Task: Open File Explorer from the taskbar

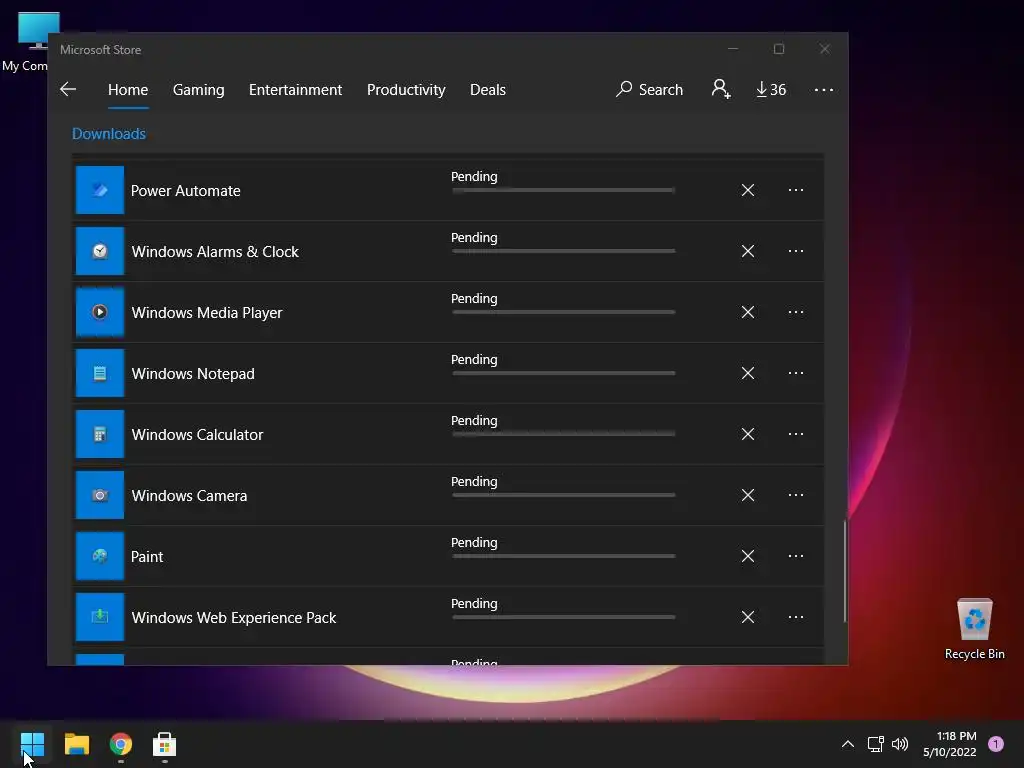Action: point(76,744)
